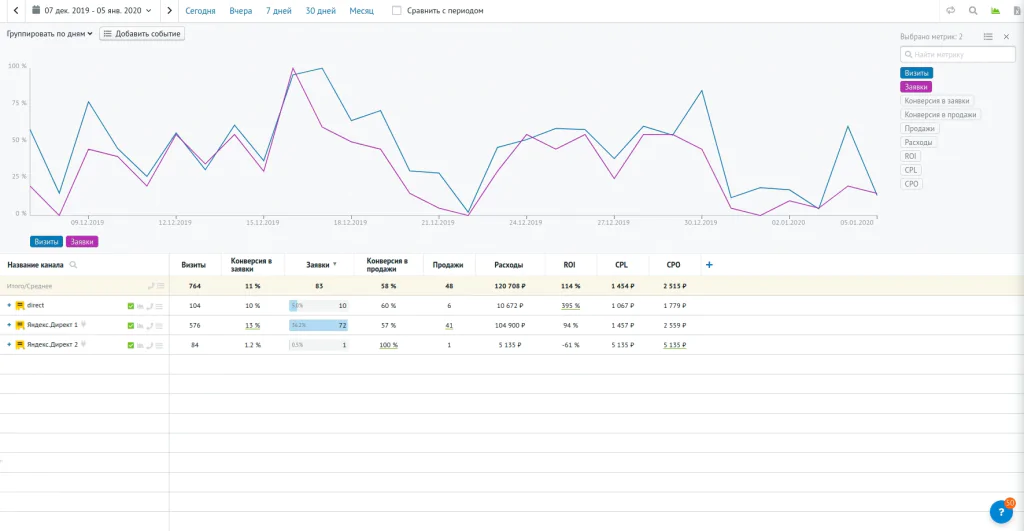Click the sort arrow on the Заявки column

click(x=335, y=265)
